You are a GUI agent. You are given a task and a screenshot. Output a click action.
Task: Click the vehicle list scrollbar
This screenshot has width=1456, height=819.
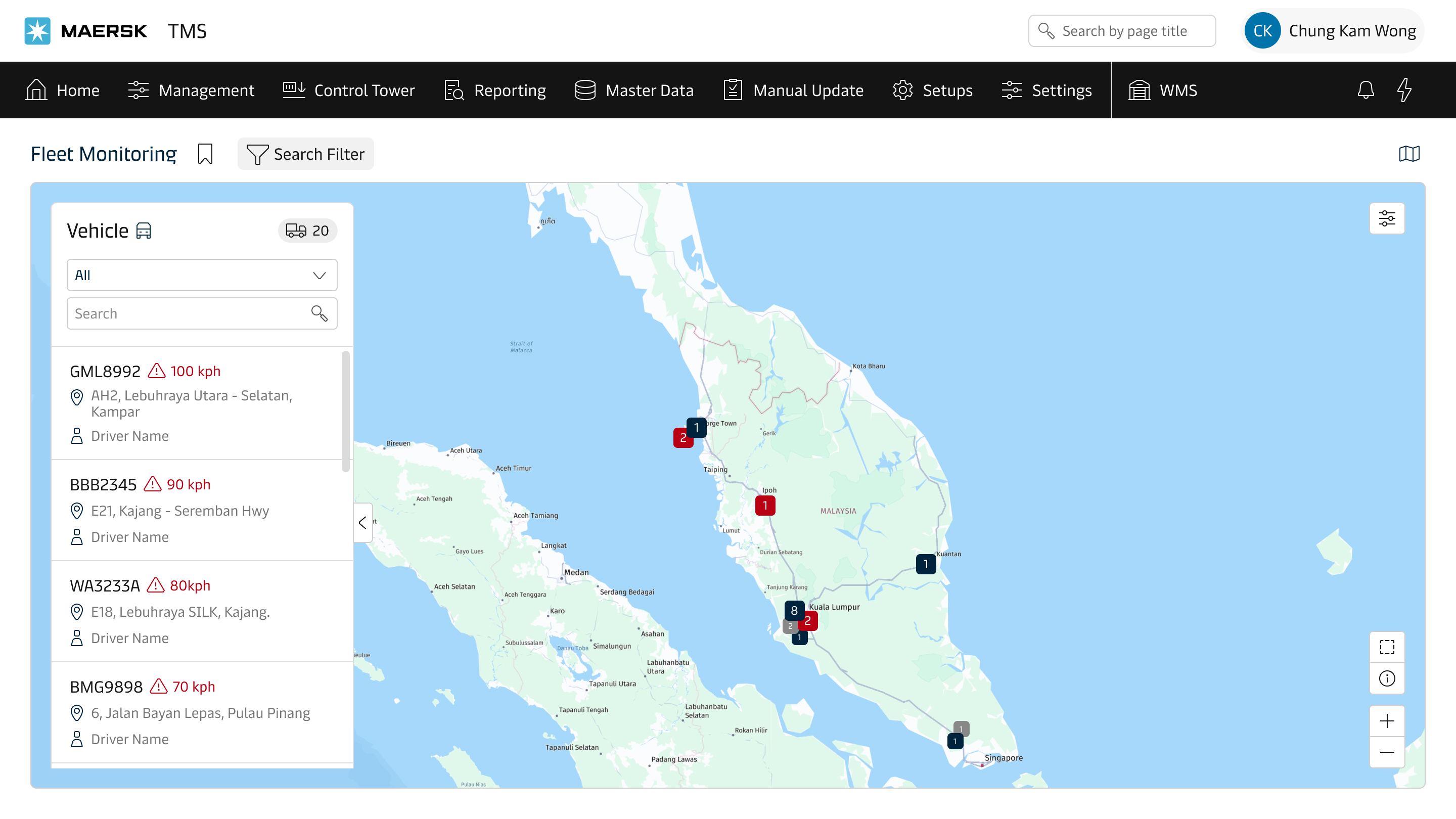(345, 411)
